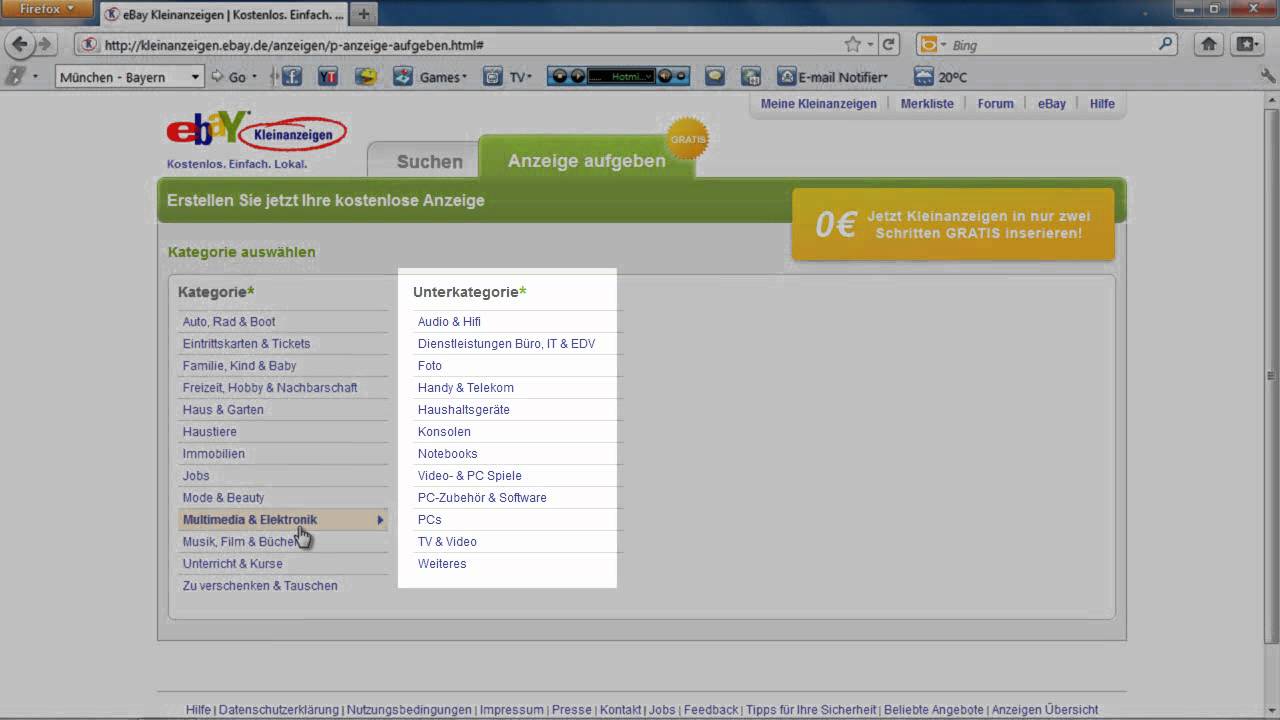Open Meine Kleinanzeigen in the top navigation
The height and width of the screenshot is (720, 1280).
tap(818, 103)
